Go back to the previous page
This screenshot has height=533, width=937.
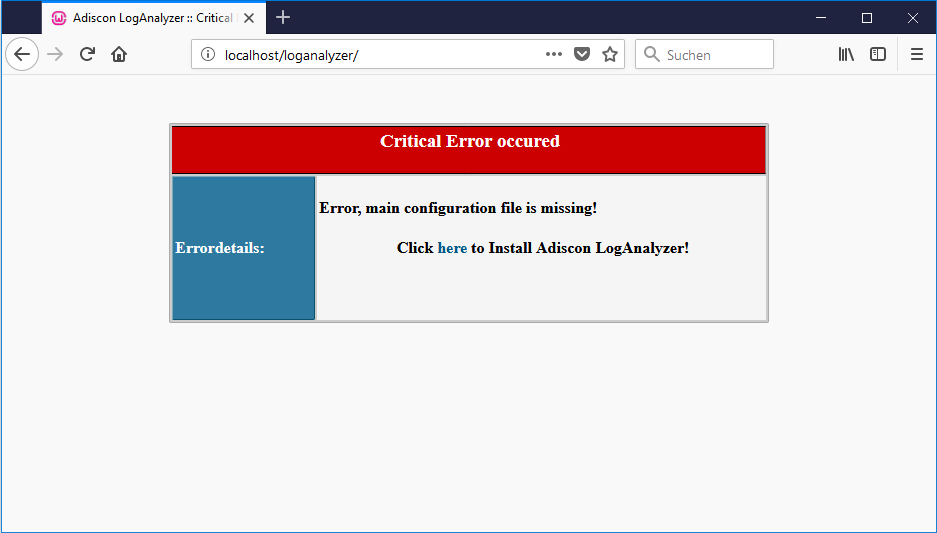22,54
